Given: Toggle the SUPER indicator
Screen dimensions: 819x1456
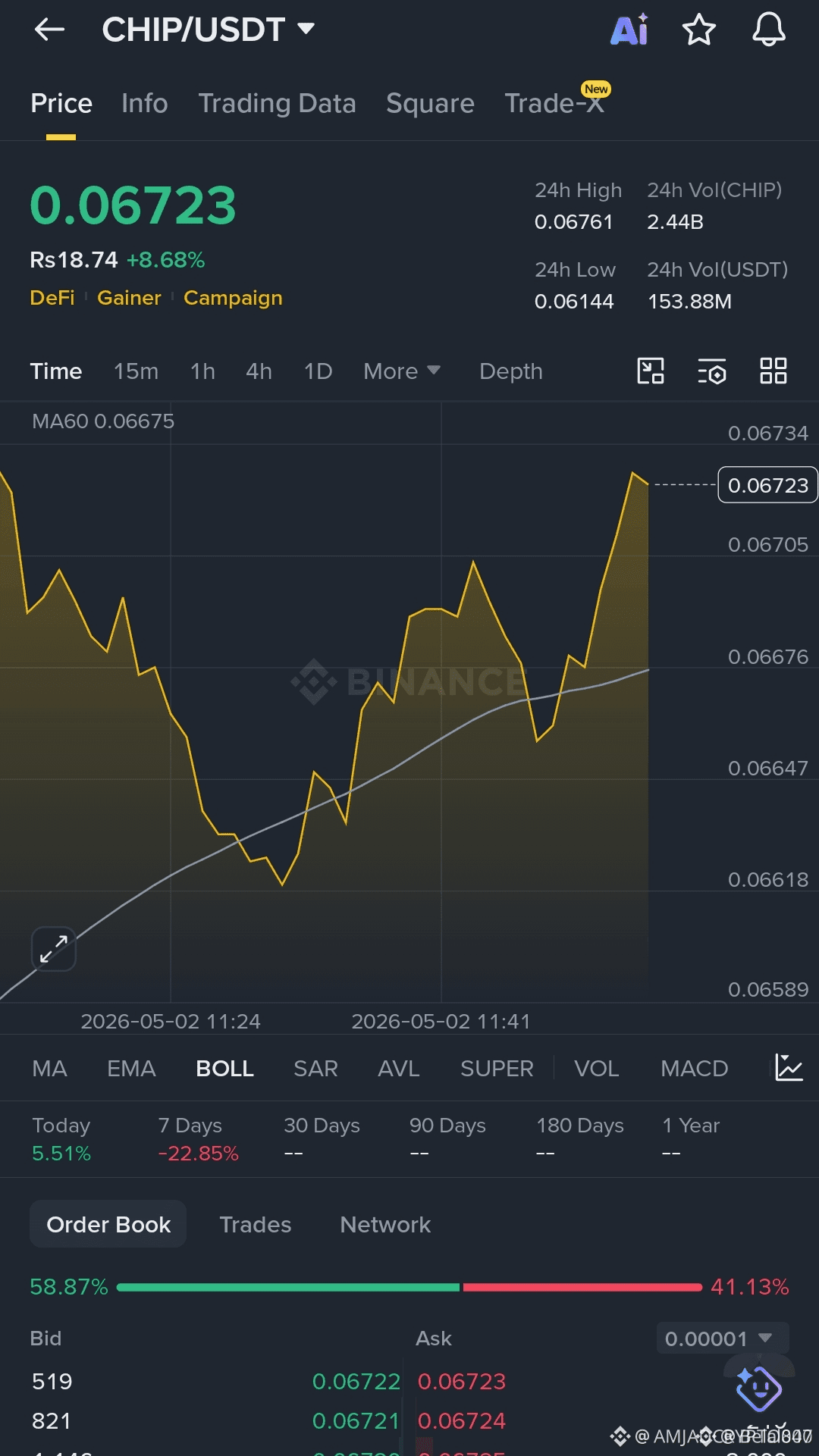Looking at the screenshot, I should pos(497,1069).
